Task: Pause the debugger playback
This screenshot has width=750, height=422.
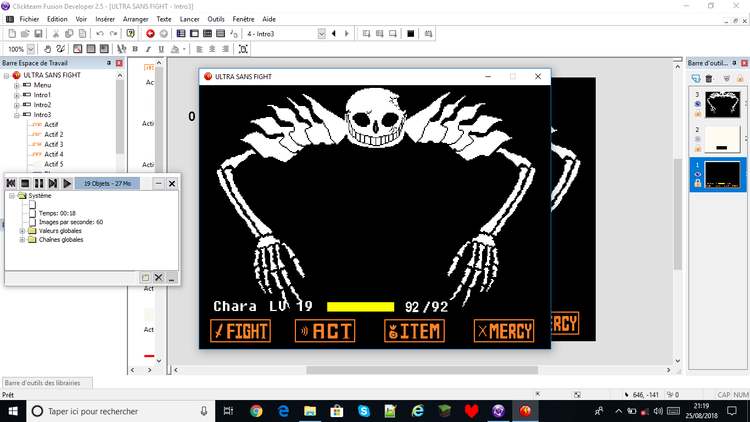Action: pyautogui.click(x=39, y=183)
